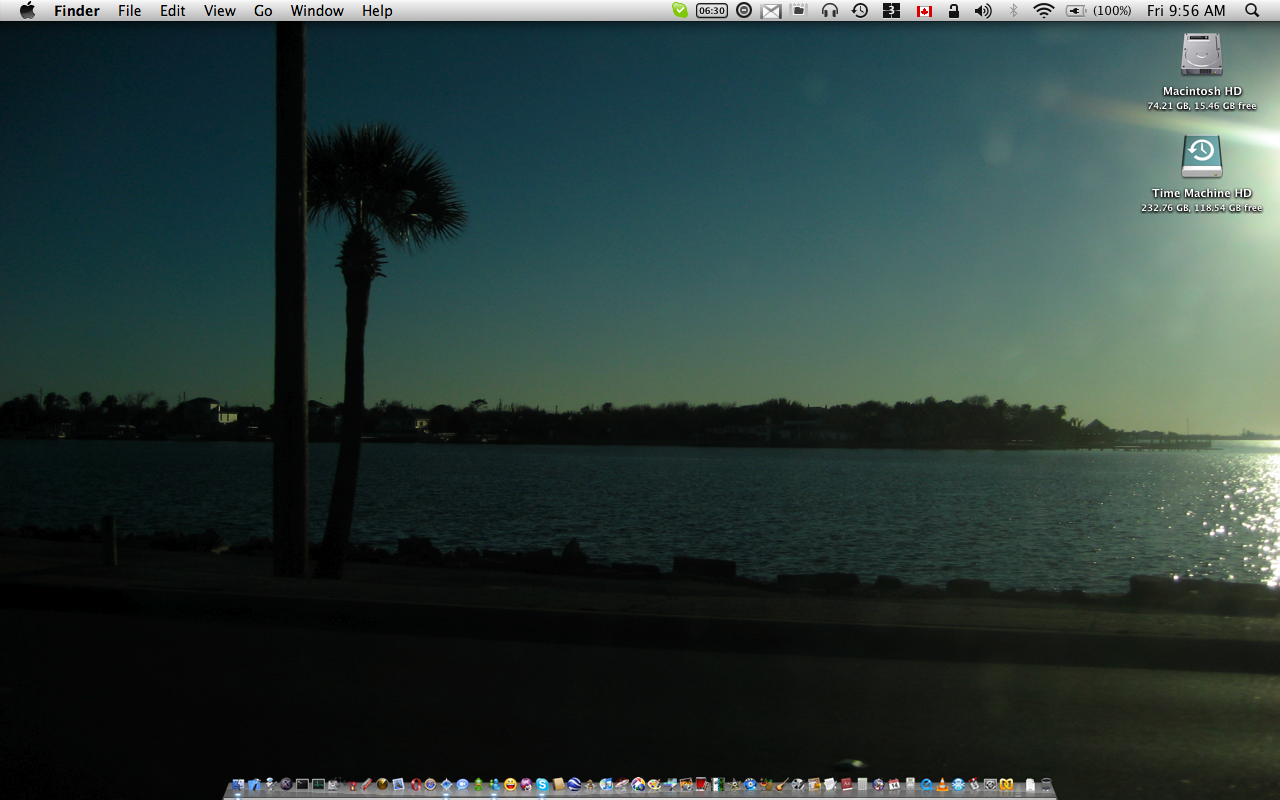Open the Edit menu

coord(173,10)
